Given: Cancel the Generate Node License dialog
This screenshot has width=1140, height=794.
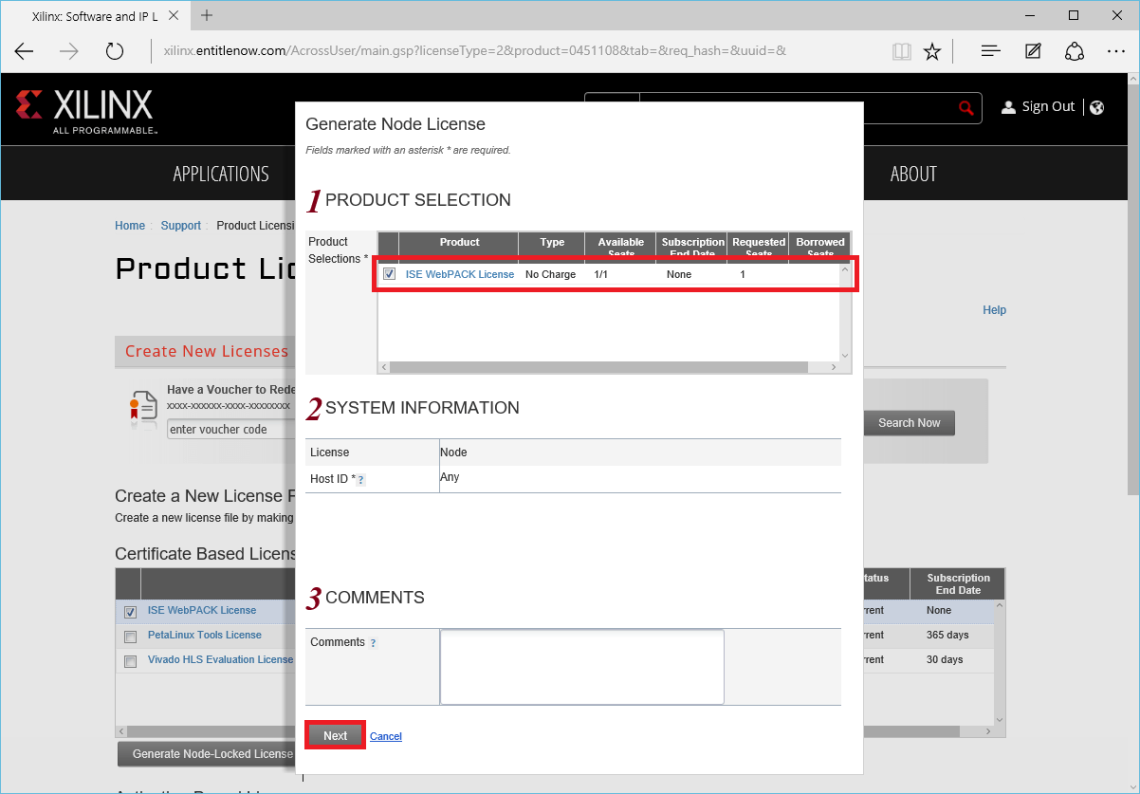Looking at the screenshot, I should pos(385,734).
